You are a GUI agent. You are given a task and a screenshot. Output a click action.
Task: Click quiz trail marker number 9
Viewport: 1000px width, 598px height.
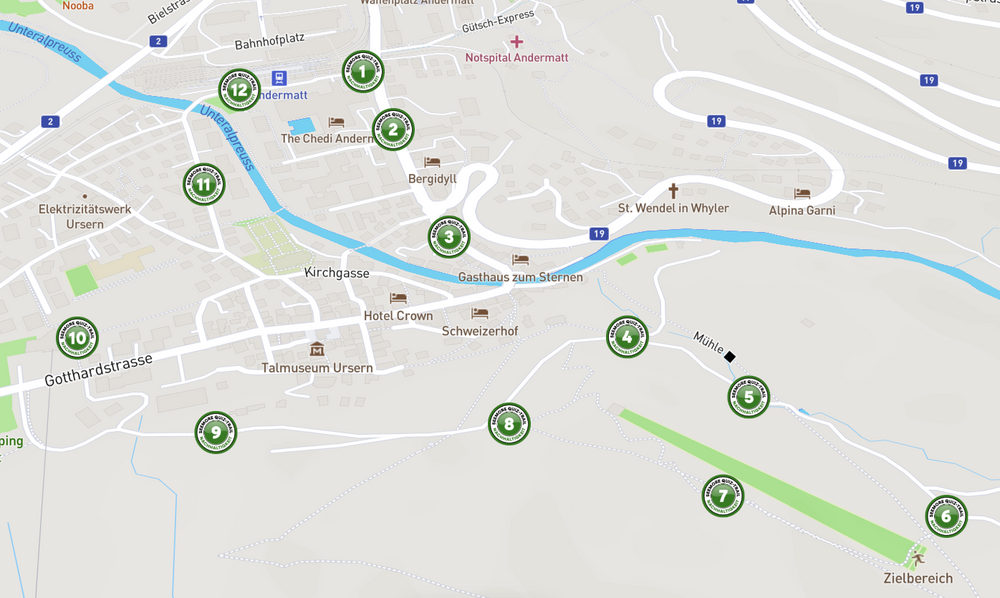[216, 432]
